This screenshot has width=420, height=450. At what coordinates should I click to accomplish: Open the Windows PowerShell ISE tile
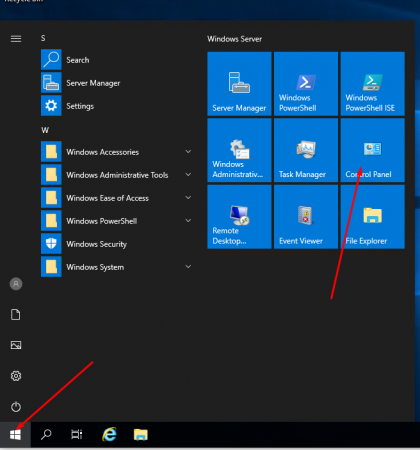[372, 84]
